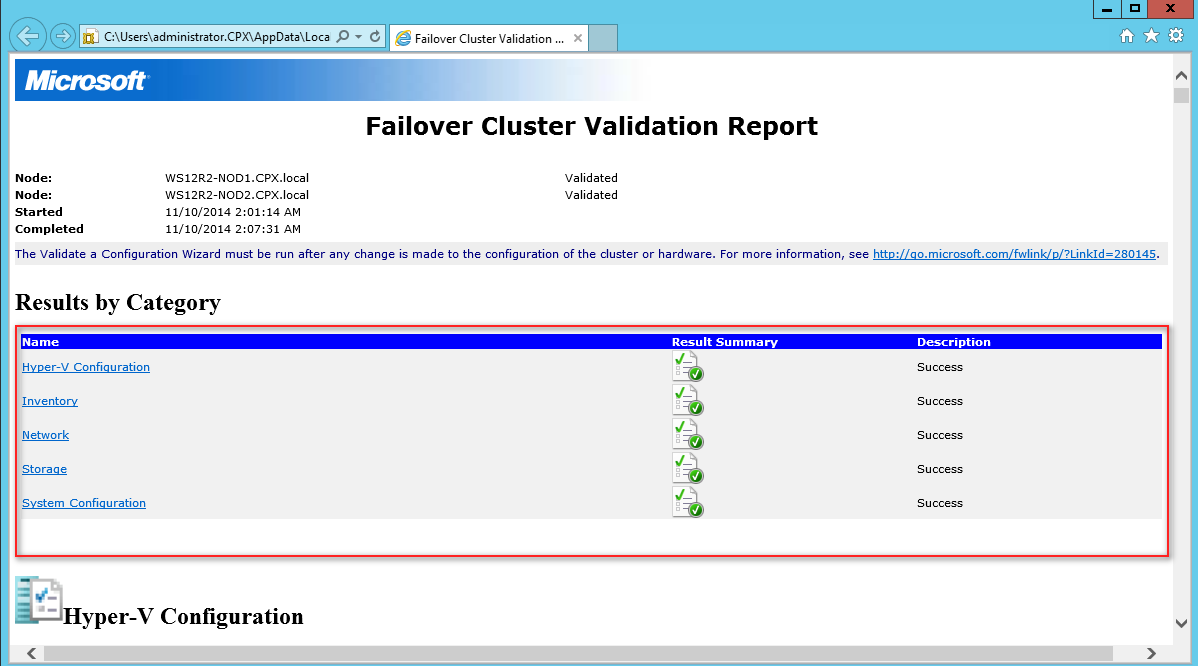1198x666 pixels.
Task: Open Favorites star icon
Action: point(1151,36)
